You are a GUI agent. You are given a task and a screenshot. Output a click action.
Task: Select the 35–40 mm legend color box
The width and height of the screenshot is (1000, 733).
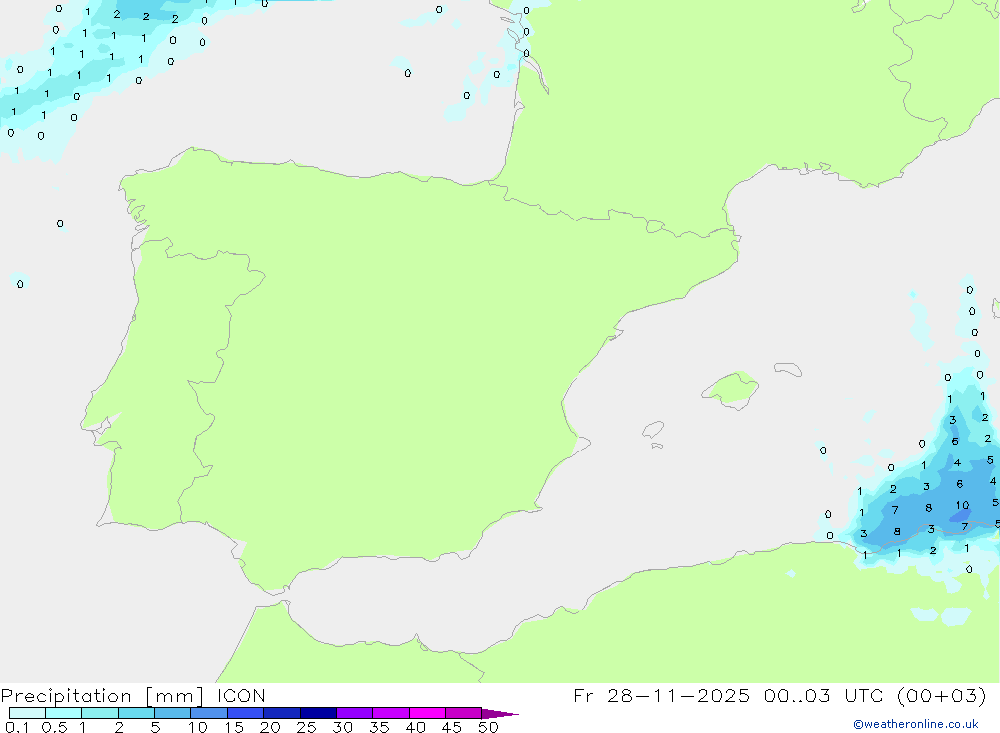(390, 713)
